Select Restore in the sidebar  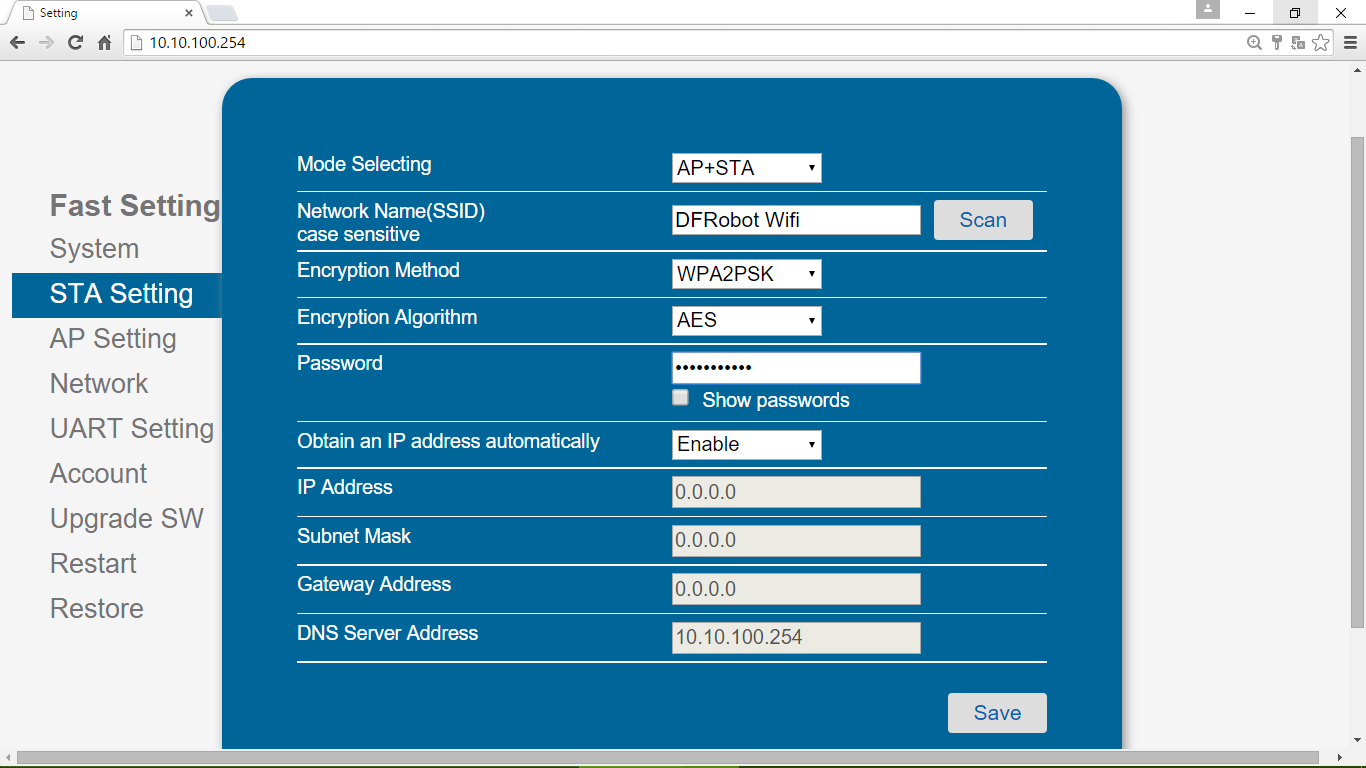[97, 609]
